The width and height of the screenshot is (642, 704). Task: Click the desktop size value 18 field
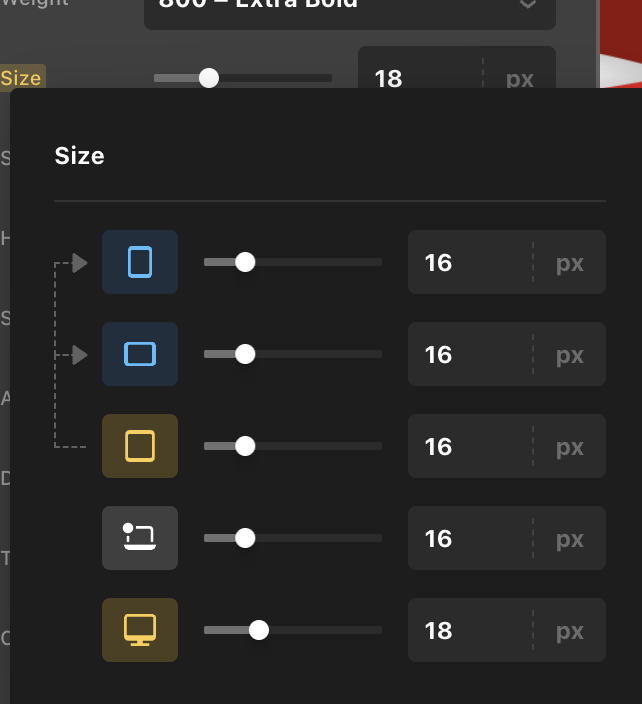(x=465, y=630)
